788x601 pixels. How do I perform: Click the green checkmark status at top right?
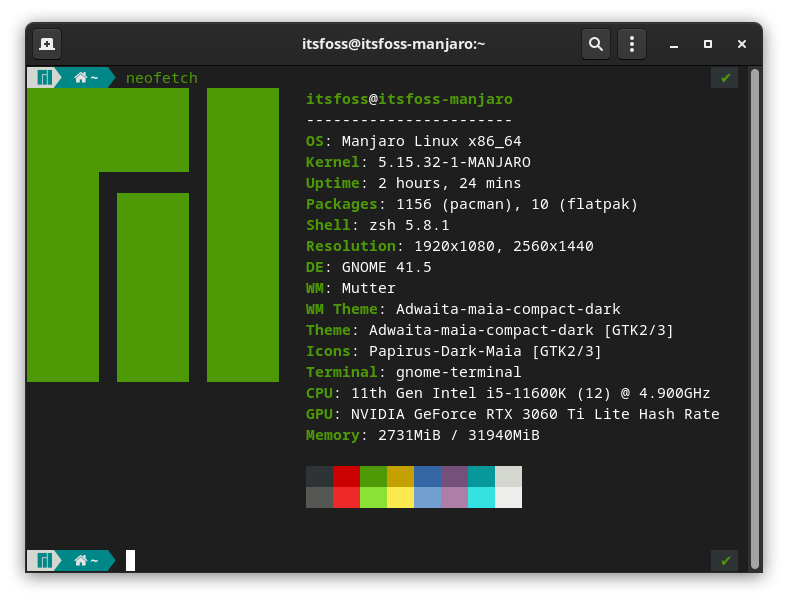[x=725, y=78]
